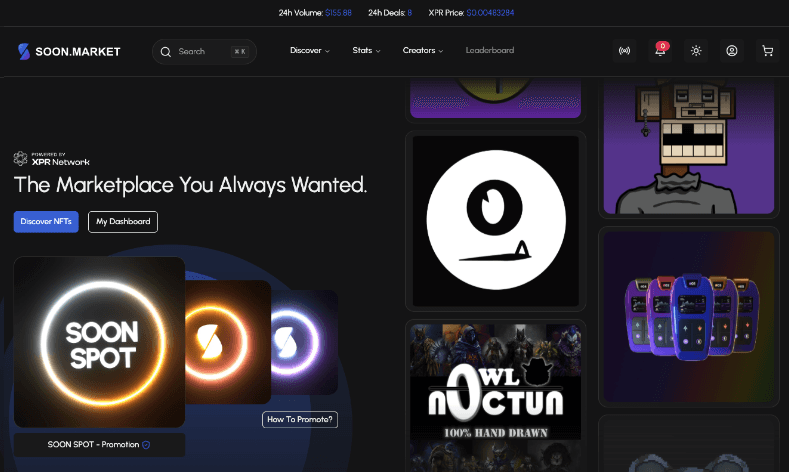Go to the Leaderboard page
Screen dimensions: 789x472
pos(490,50)
